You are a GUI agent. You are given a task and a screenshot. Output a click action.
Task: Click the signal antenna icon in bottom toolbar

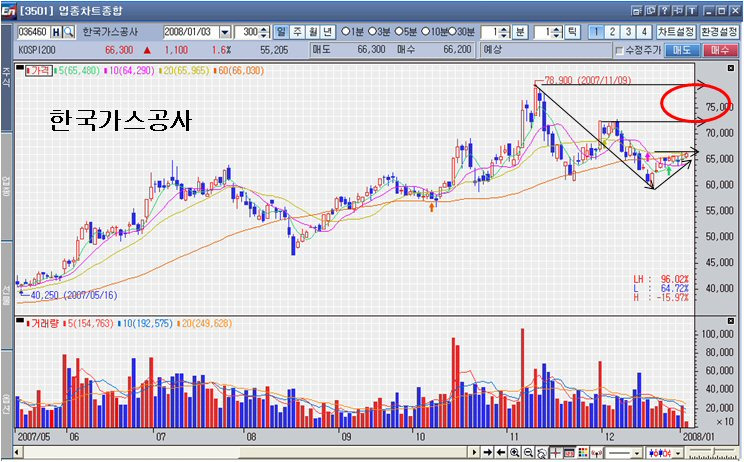[x=596, y=453]
